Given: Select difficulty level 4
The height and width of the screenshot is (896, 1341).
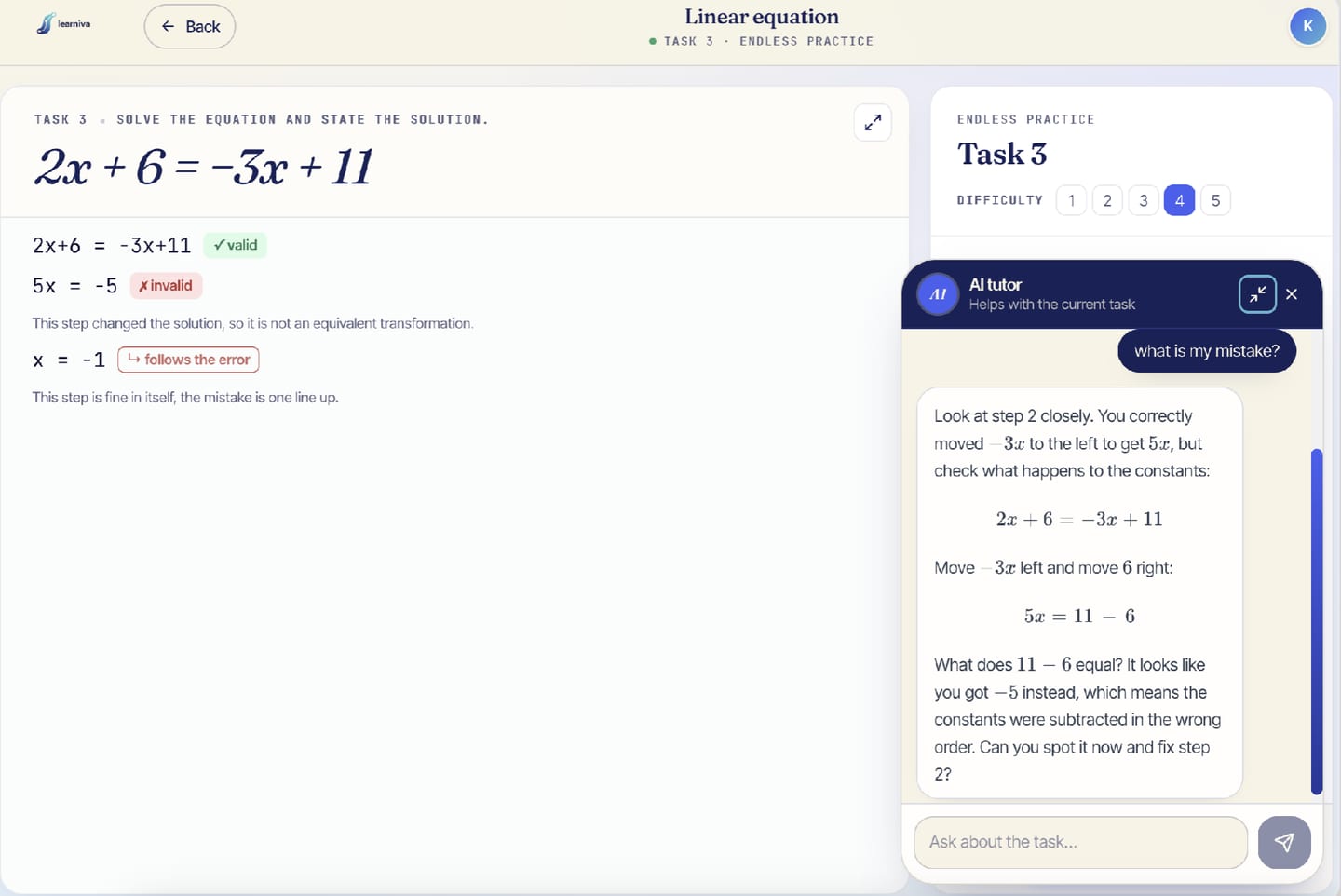Looking at the screenshot, I should coord(1179,200).
